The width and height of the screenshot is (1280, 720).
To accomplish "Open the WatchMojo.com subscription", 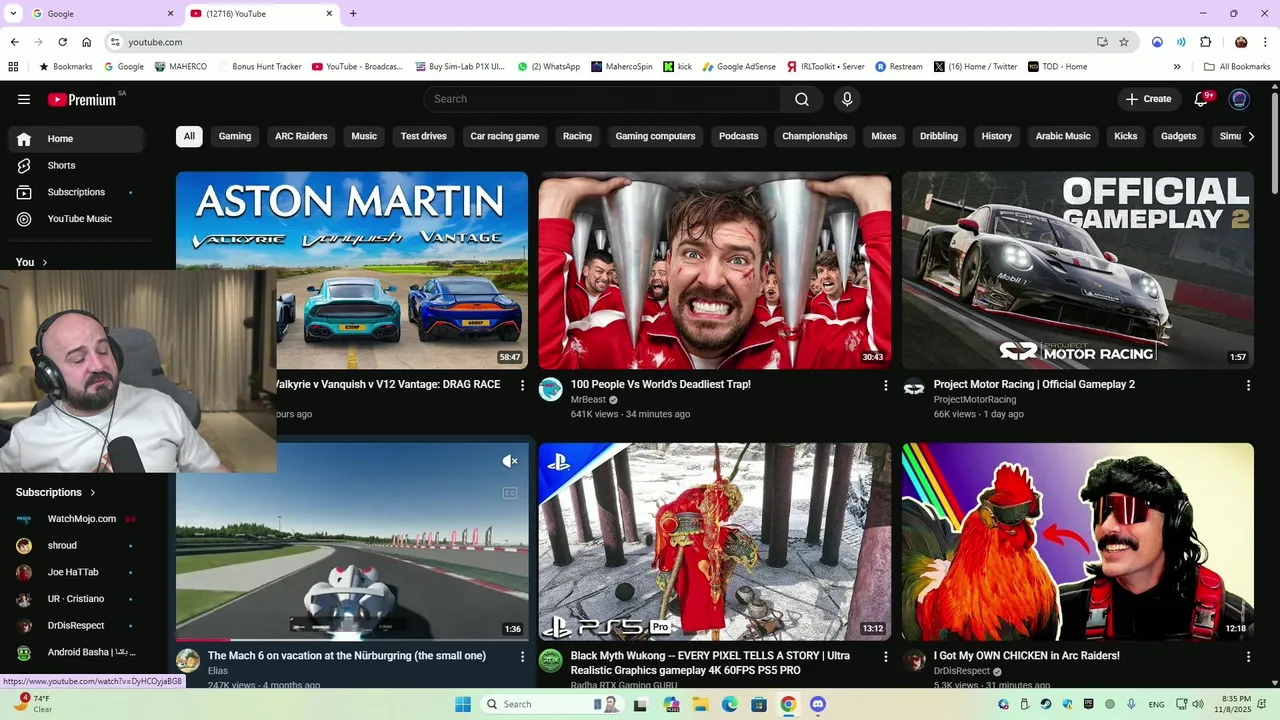I will pos(76,519).
